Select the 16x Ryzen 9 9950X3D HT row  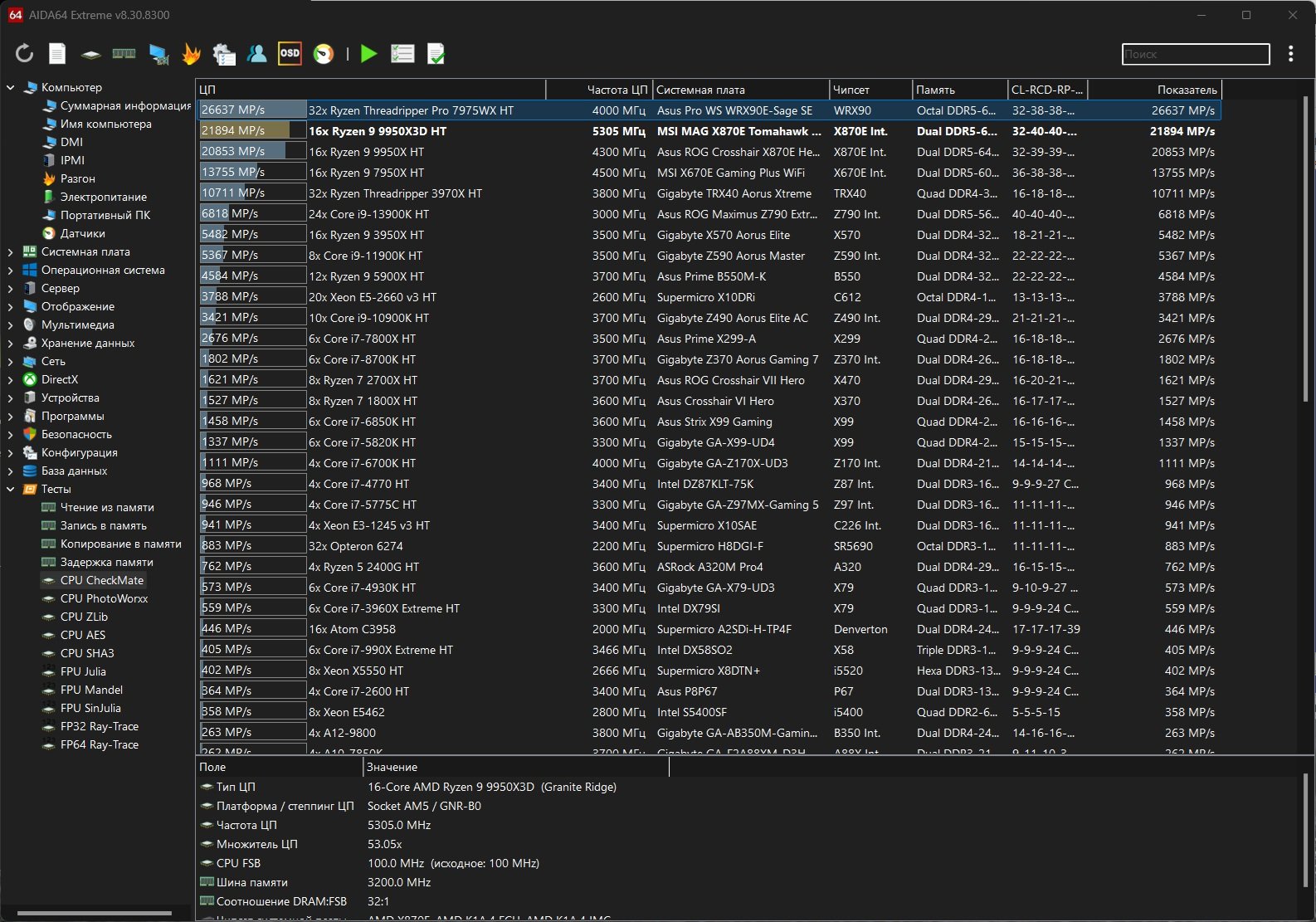click(709, 131)
